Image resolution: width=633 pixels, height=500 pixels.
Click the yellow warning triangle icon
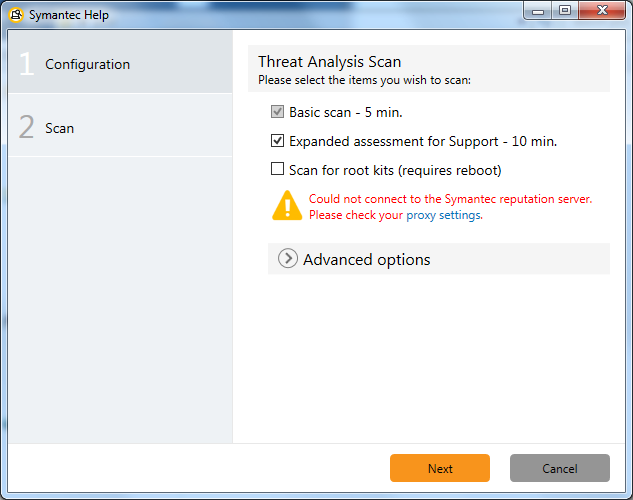point(287,205)
